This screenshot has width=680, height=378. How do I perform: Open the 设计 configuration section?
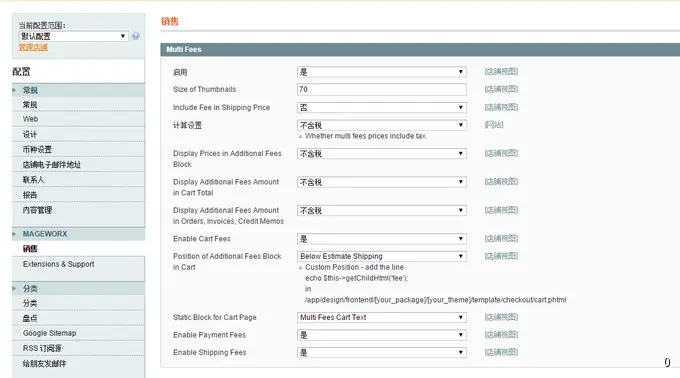pos(78,134)
